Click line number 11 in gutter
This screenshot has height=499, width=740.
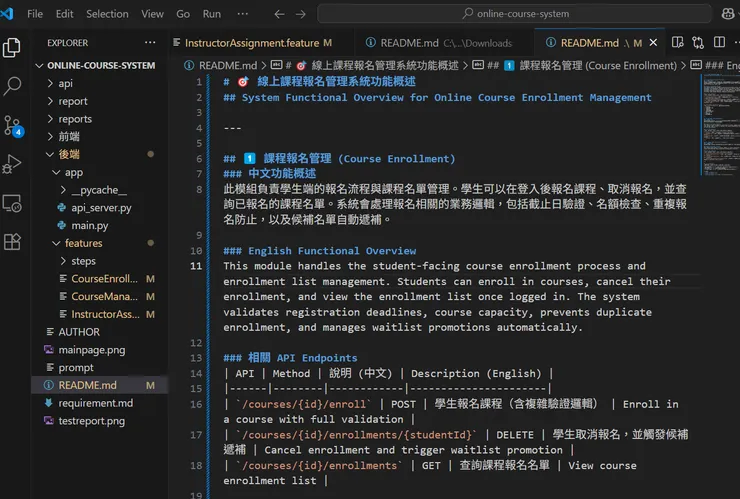(196, 266)
